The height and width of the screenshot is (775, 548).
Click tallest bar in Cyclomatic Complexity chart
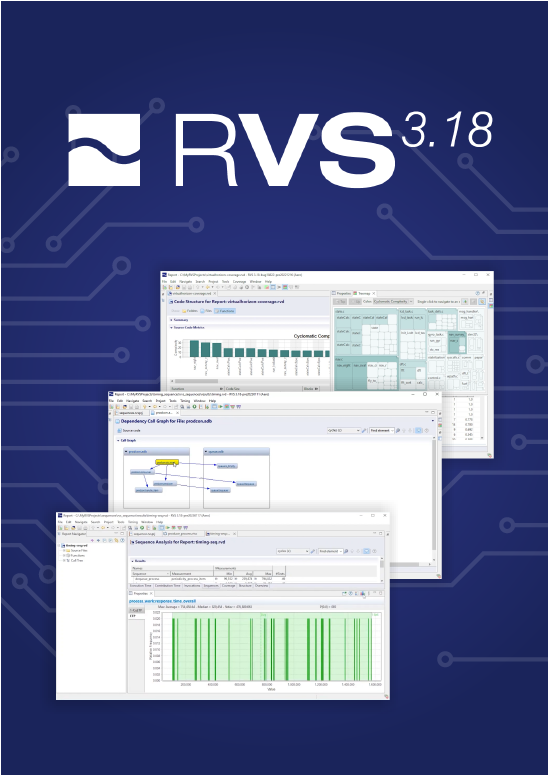click(x=194, y=348)
